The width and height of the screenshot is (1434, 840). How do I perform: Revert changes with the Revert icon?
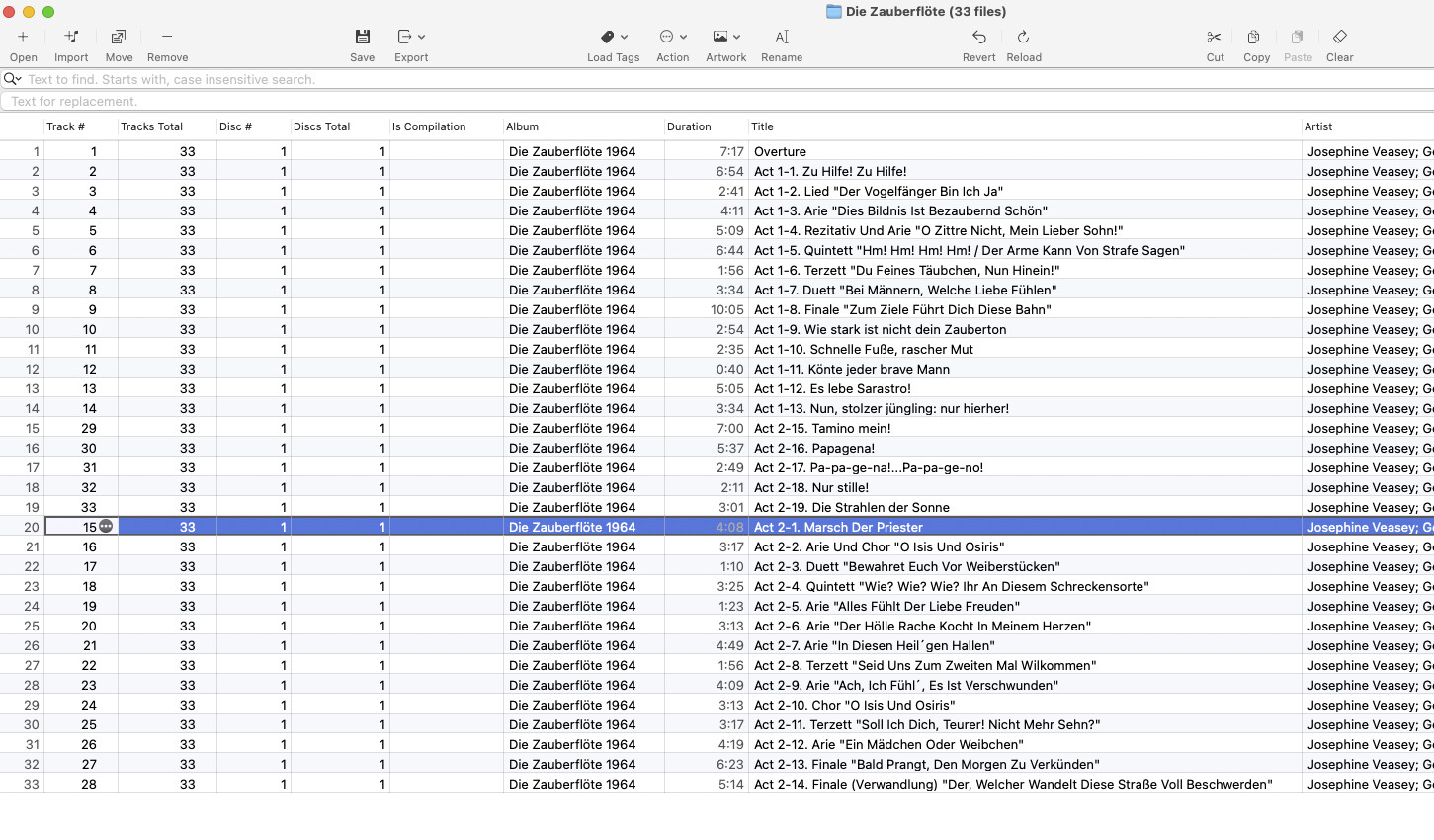point(978,38)
